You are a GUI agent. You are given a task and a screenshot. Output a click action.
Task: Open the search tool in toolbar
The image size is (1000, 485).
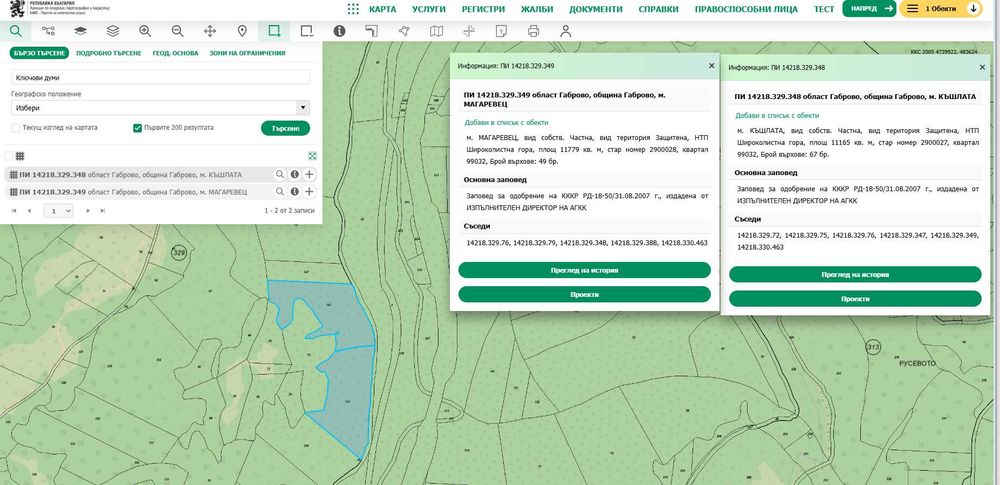click(16, 31)
